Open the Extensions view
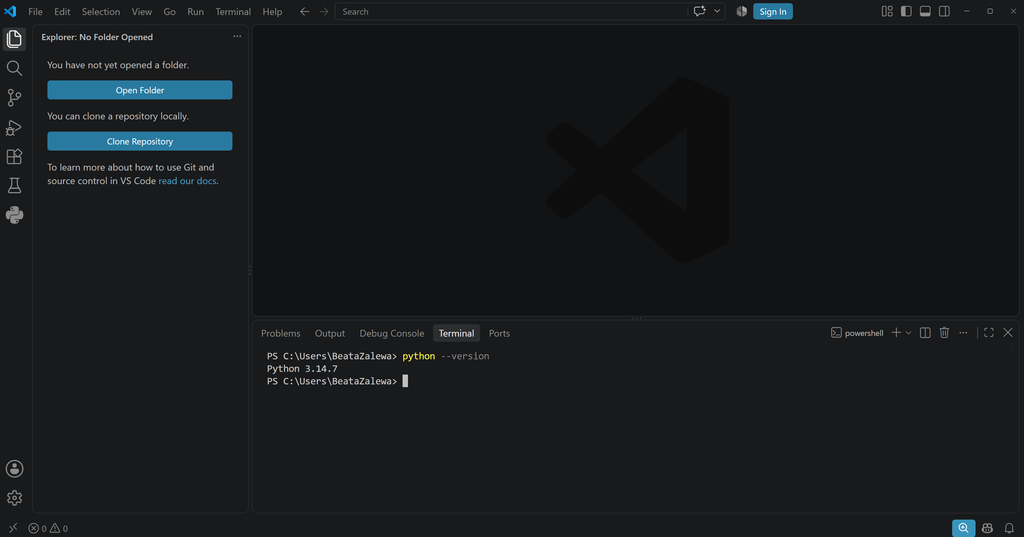The image size is (1024, 537). click(14, 156)
